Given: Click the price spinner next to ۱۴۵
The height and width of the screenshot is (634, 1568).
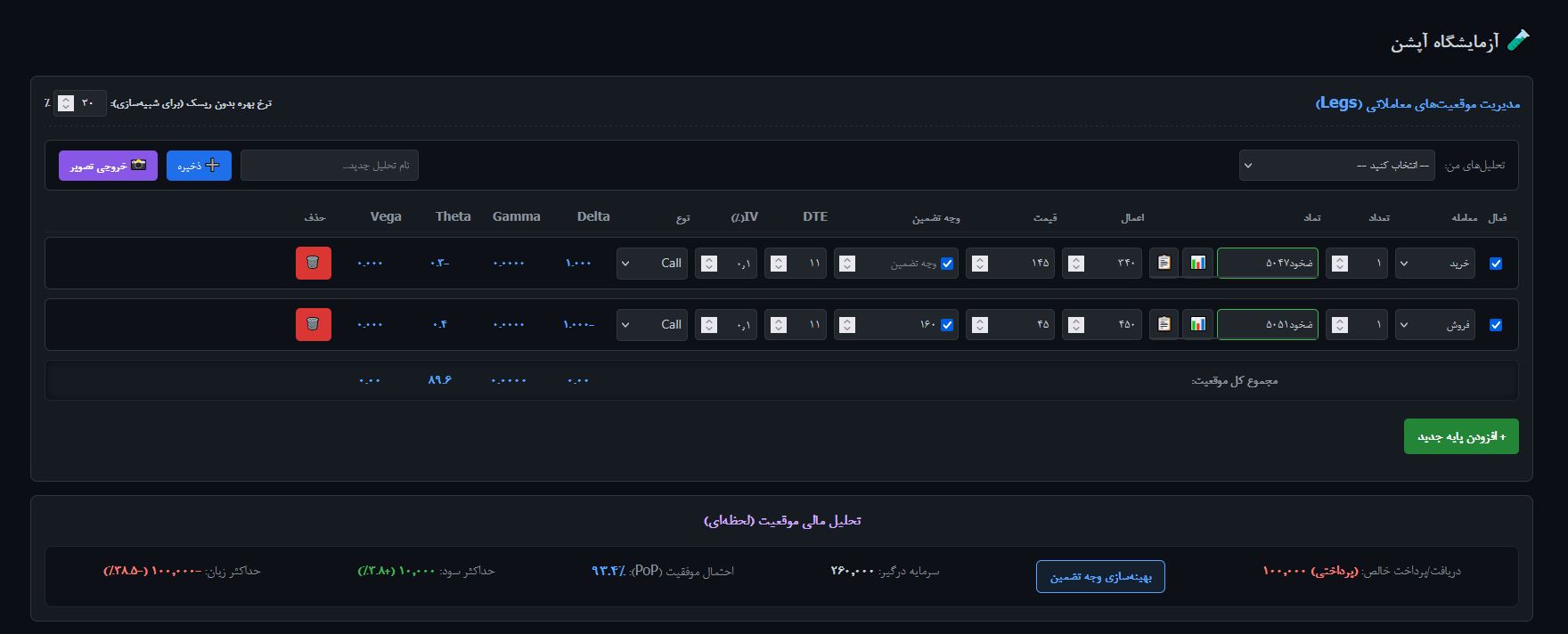Looking at the screenshot, I should (980, 264).
